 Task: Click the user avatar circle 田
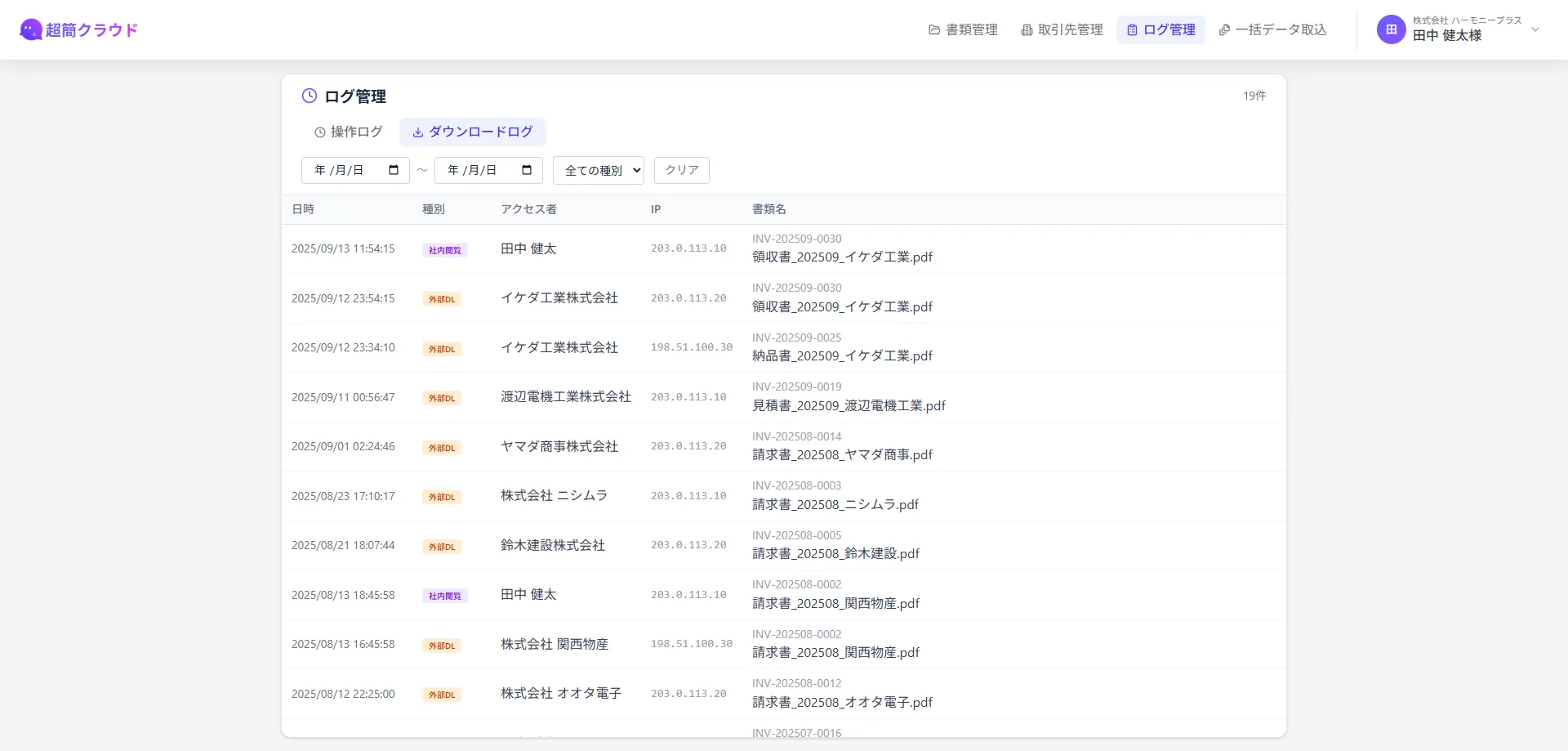tap(1391, 29)
